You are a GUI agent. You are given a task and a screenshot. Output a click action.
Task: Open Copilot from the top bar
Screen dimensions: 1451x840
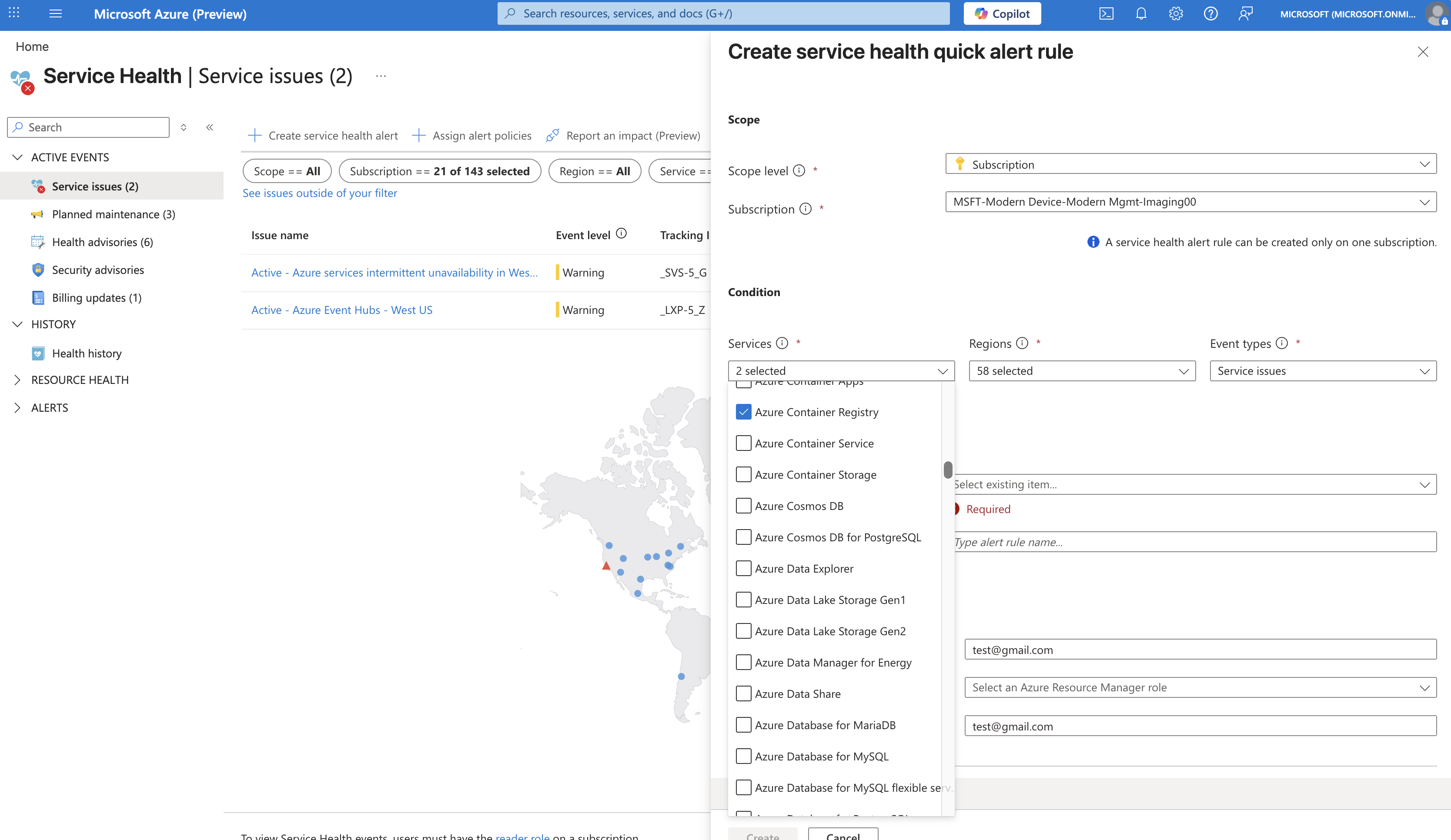1002,13
